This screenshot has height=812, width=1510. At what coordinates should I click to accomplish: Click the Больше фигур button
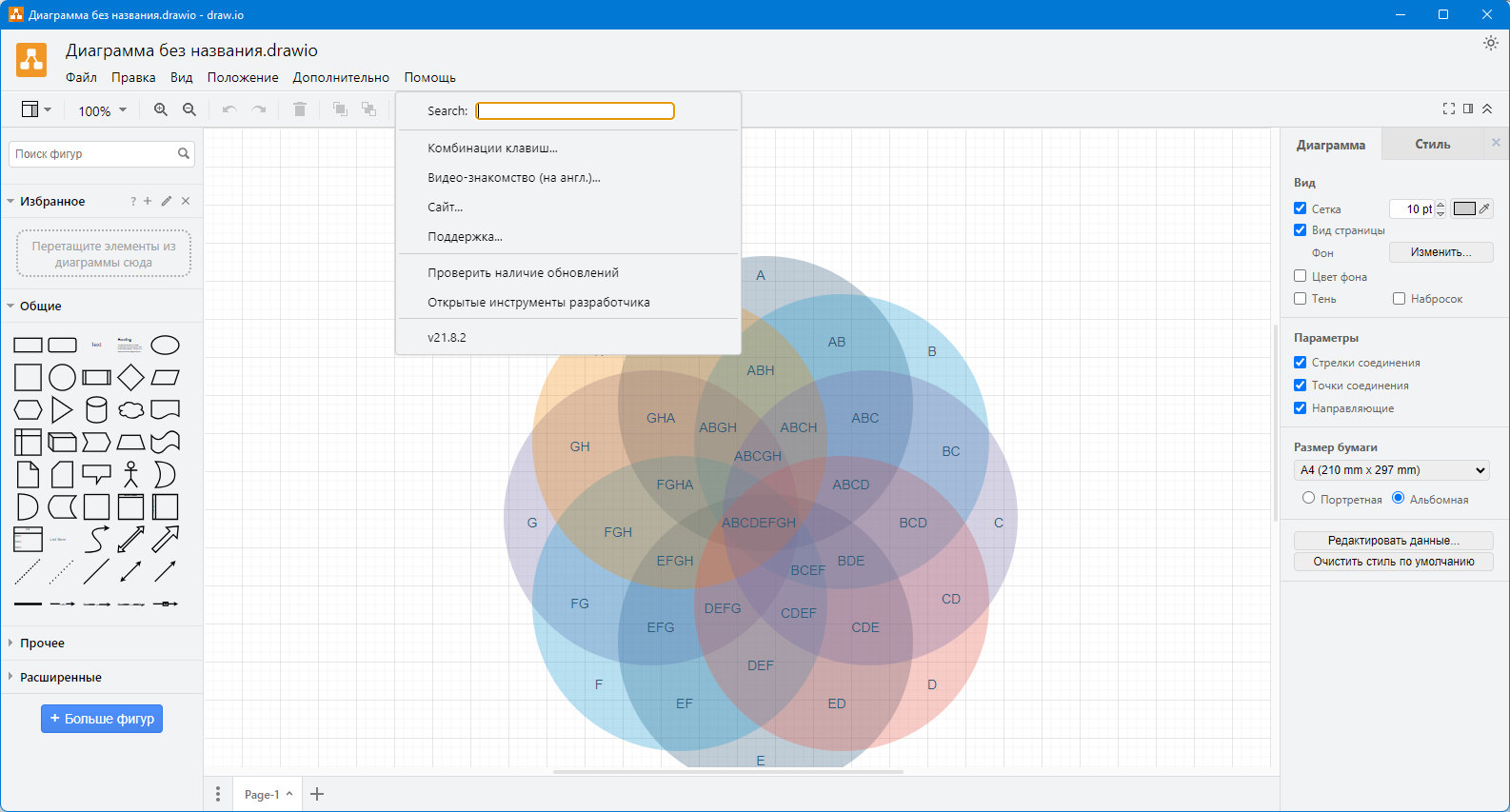tap(102, 719)
